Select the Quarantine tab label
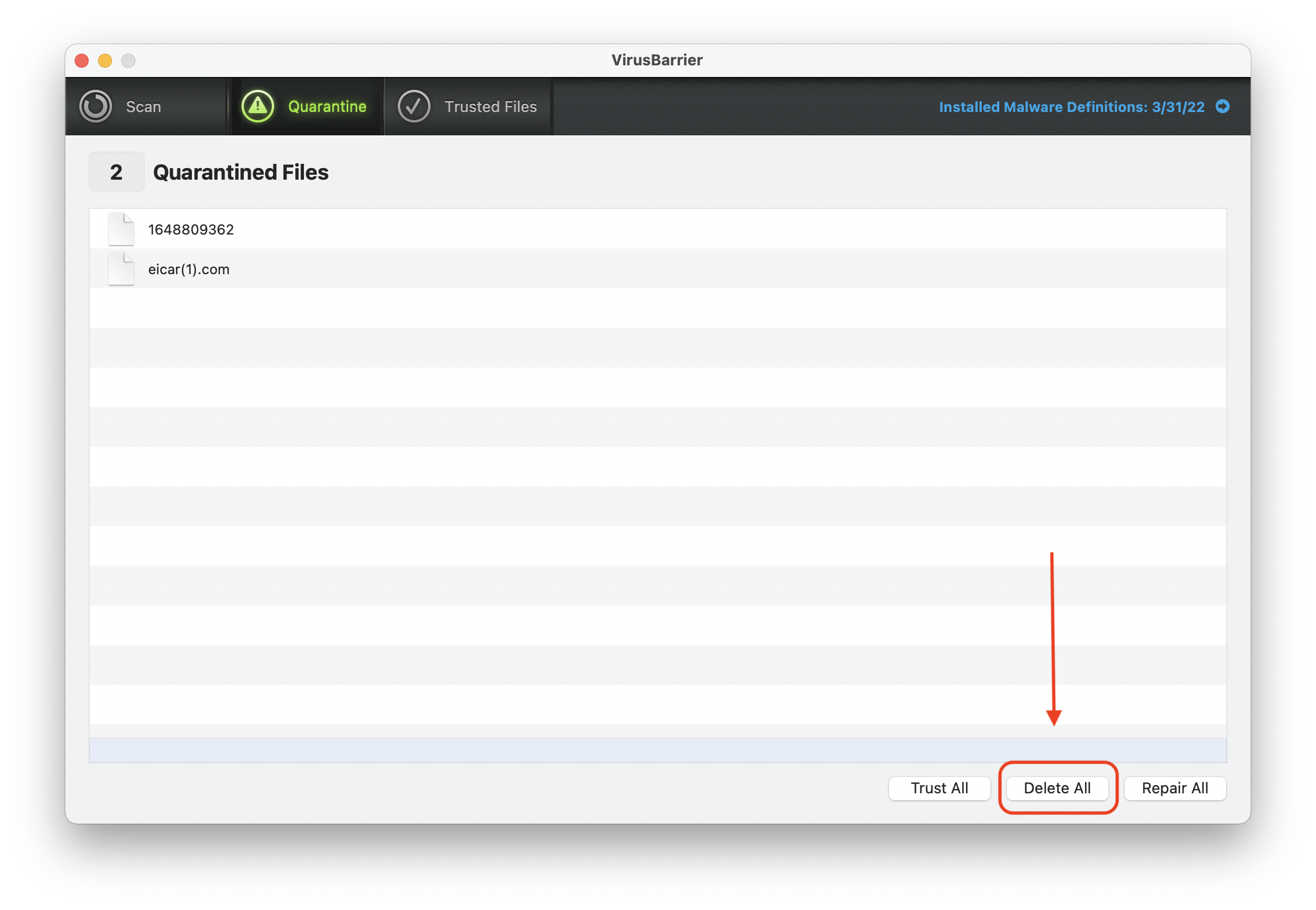 [x=327, y=107]
